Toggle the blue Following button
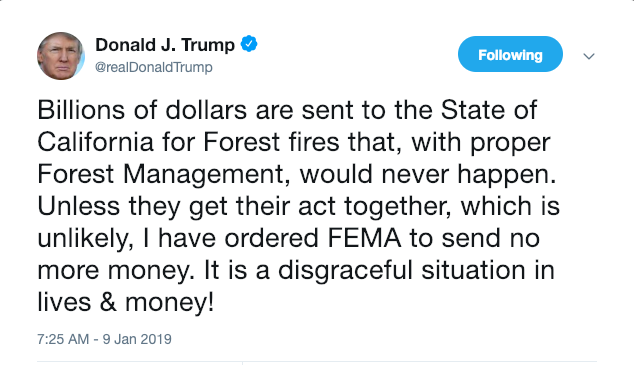634x365 pixels. tap(510, 54)
